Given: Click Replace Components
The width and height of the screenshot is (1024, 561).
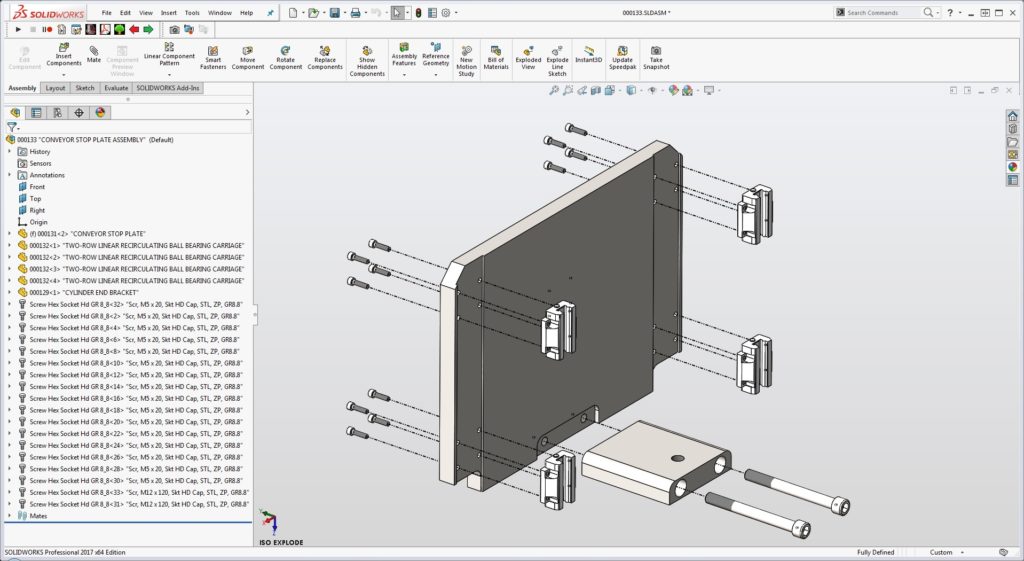Looking at the screenshot, I should tap(325, 57).
